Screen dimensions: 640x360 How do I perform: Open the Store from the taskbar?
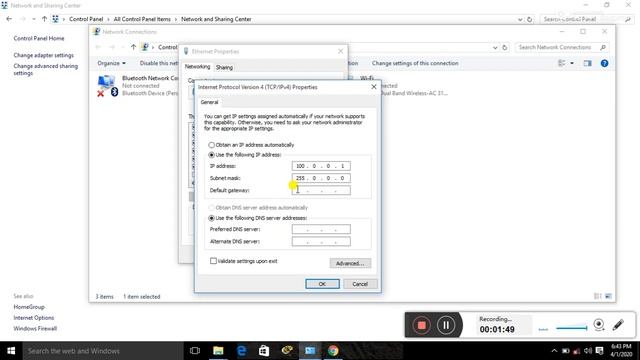(x=264, y=351)
